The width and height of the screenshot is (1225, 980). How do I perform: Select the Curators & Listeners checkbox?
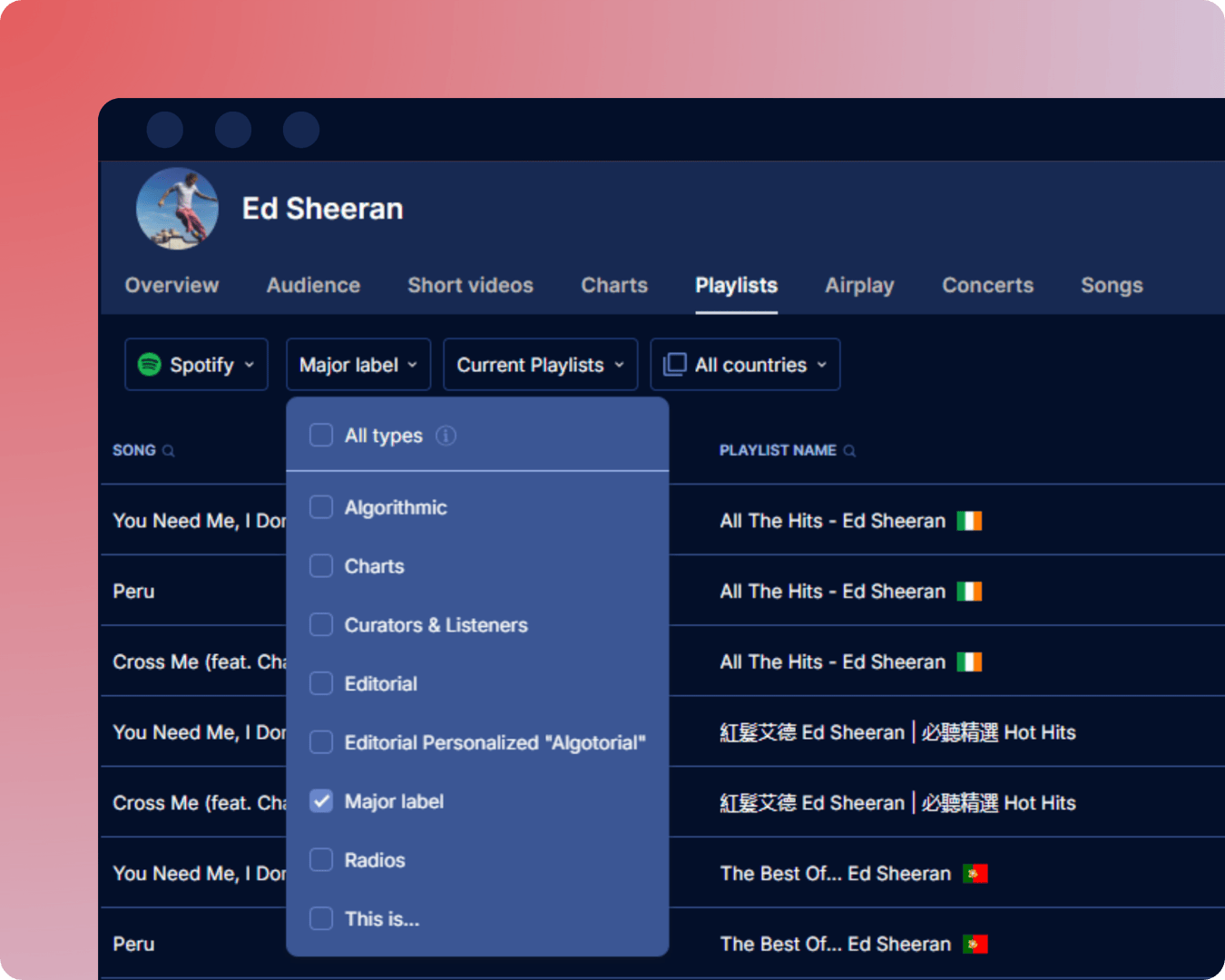321,625
